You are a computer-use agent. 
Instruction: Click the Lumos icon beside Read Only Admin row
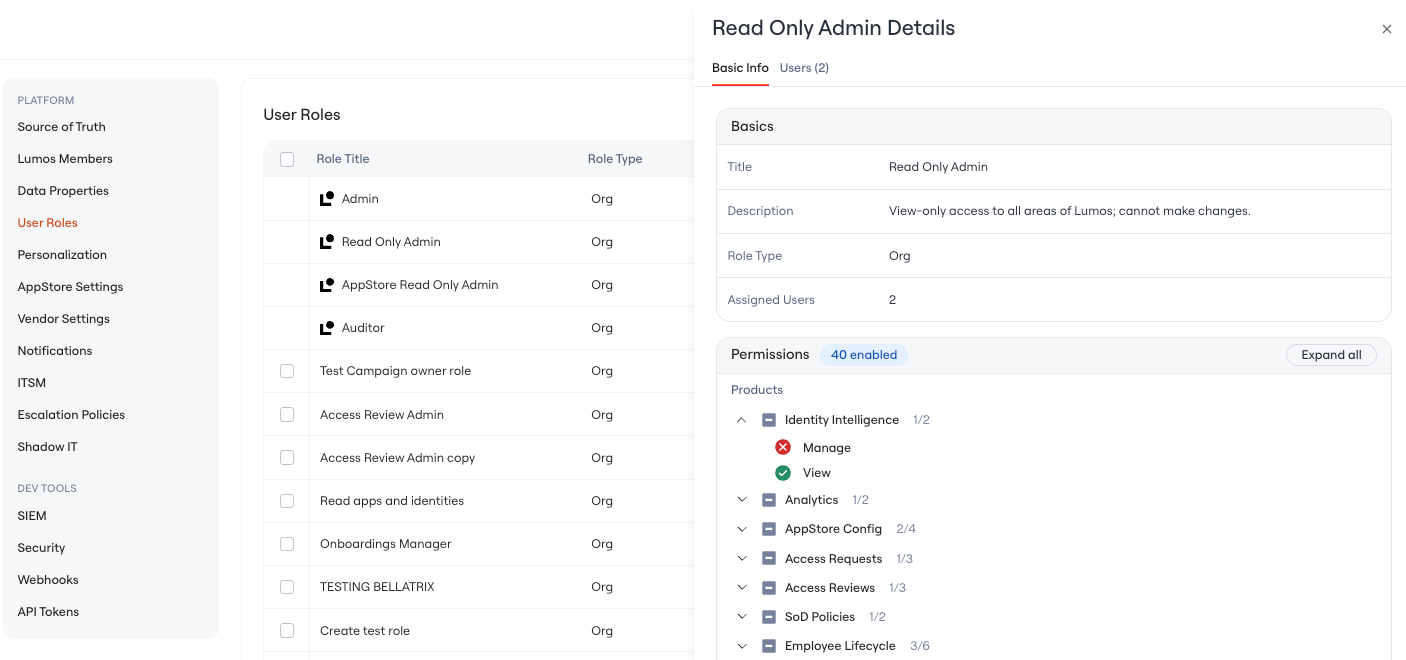tap(327, 242)
